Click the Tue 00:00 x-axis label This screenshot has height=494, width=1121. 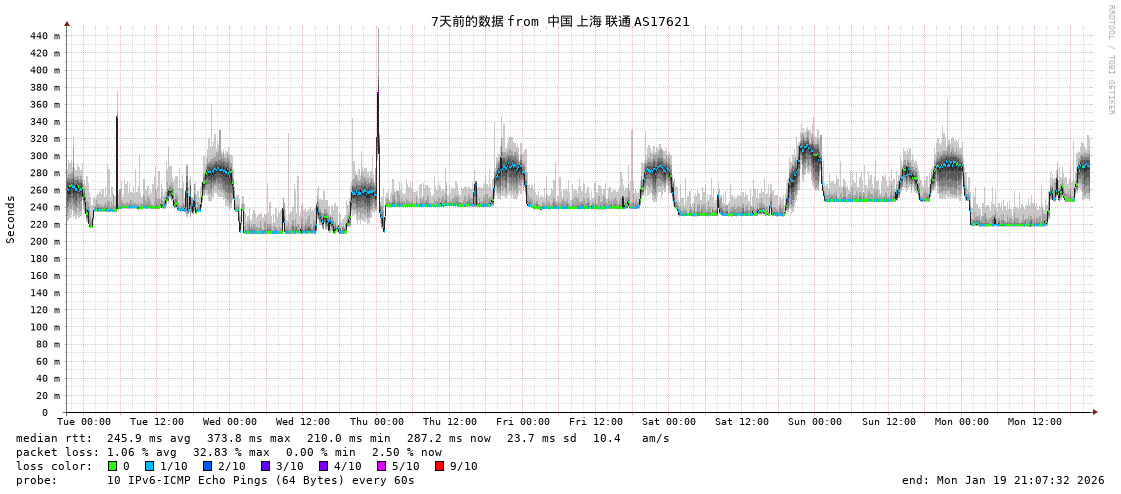(84, 422)
